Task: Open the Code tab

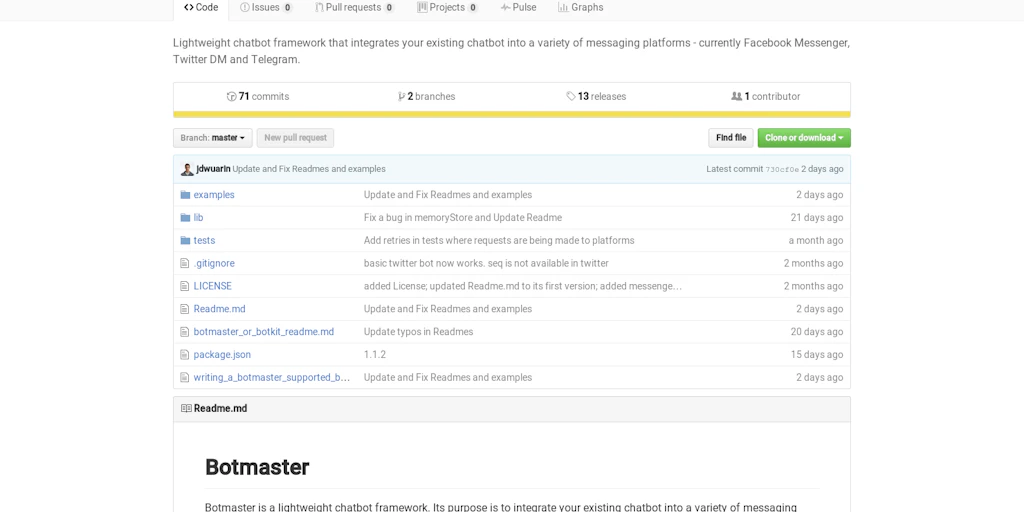Action: tap(201, 8)
